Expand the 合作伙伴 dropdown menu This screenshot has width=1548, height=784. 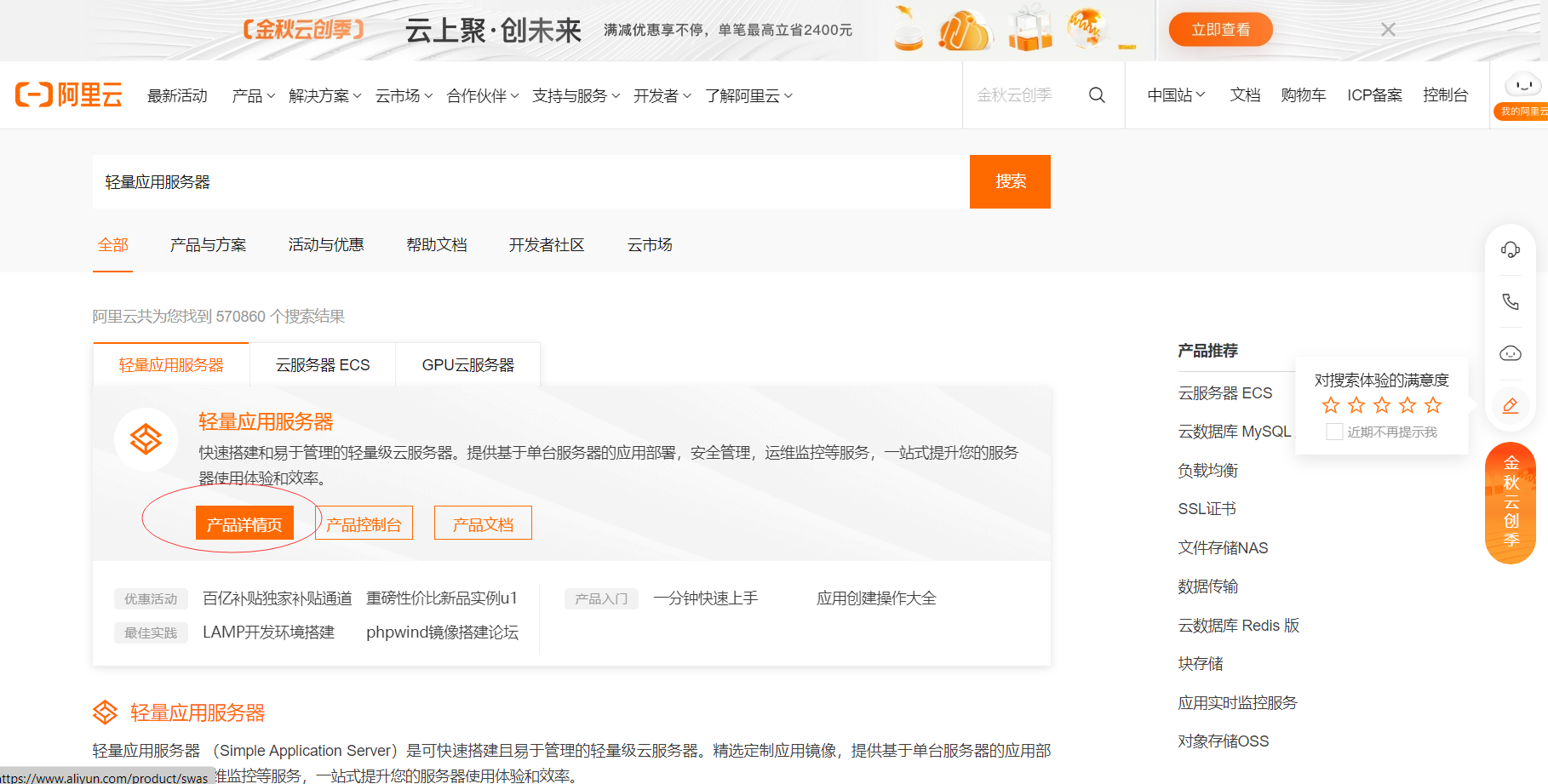click(x=483, y=96)
